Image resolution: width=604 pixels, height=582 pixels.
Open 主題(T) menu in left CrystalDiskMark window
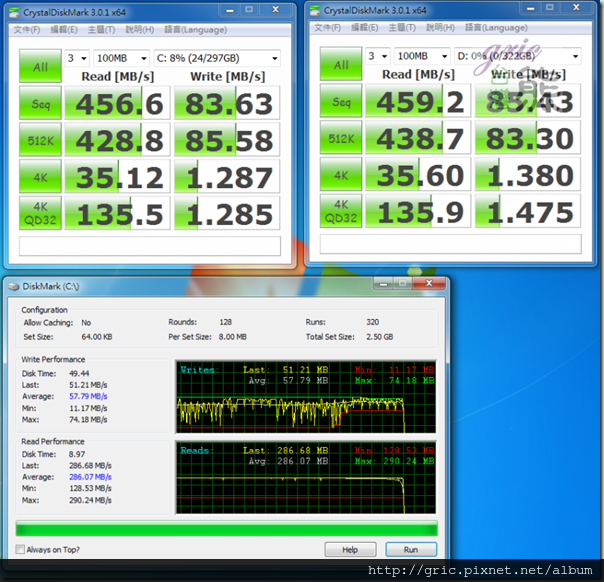(x=101, y=30)
